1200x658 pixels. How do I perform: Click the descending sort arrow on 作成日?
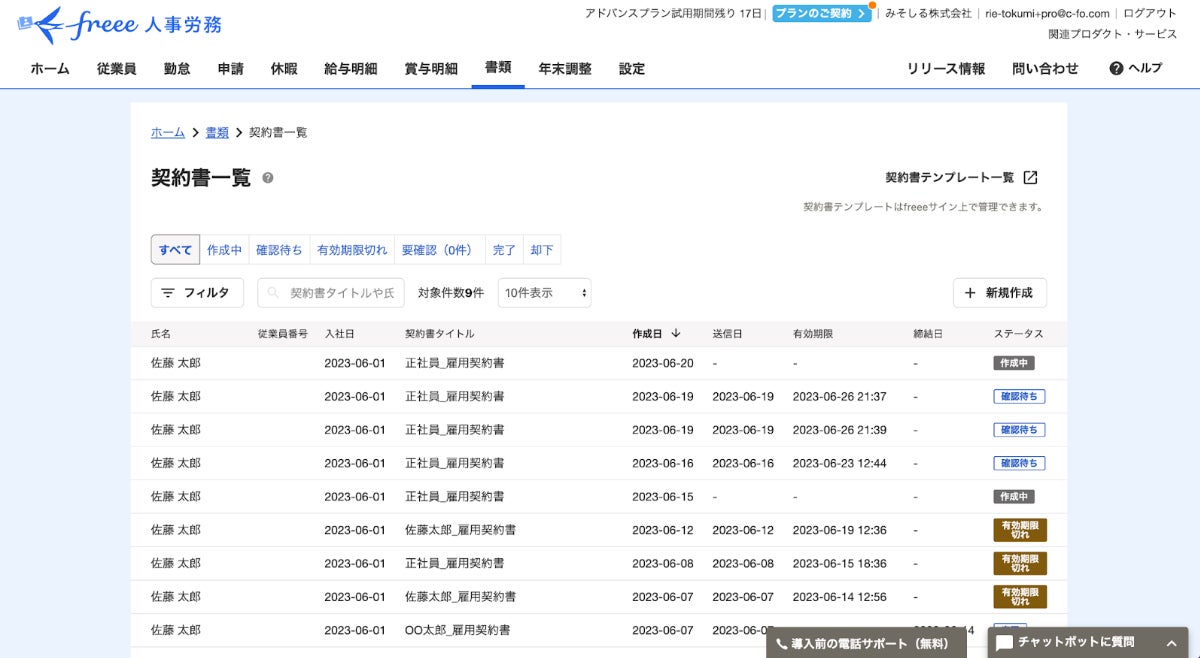point(676,333)
